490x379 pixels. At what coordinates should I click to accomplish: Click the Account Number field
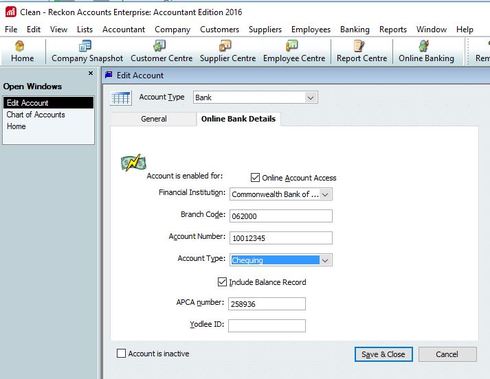pos(281,238)
